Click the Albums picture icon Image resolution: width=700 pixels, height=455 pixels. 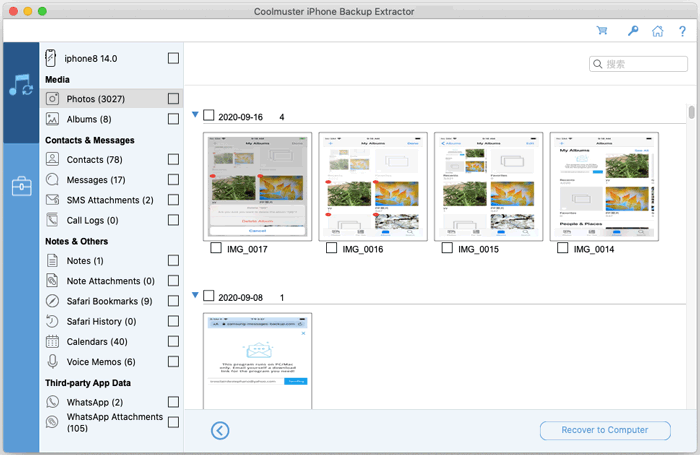click(52, 119)
